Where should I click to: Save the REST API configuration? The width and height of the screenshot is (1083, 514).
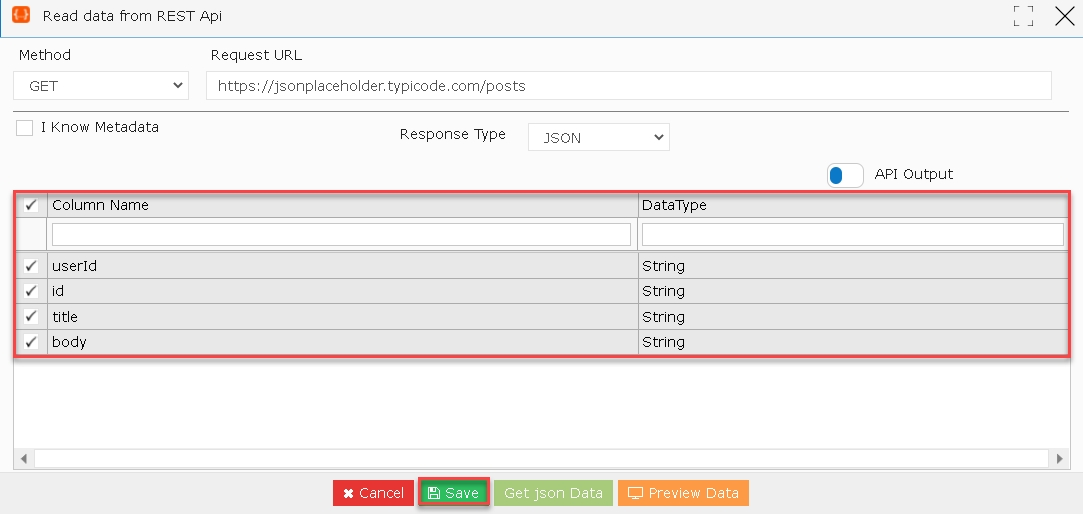coord(454,493)
